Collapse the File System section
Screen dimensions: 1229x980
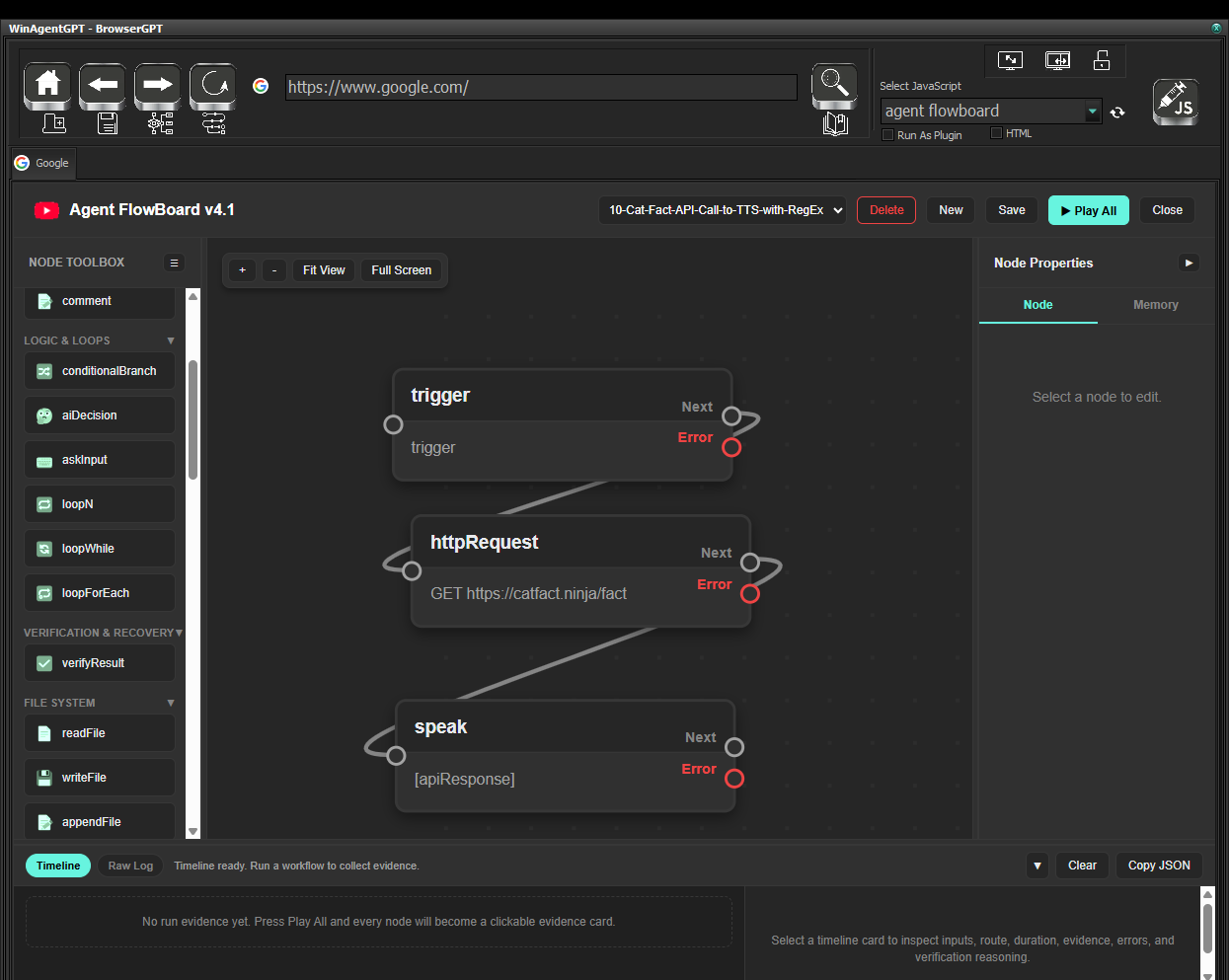click(171, 703)
